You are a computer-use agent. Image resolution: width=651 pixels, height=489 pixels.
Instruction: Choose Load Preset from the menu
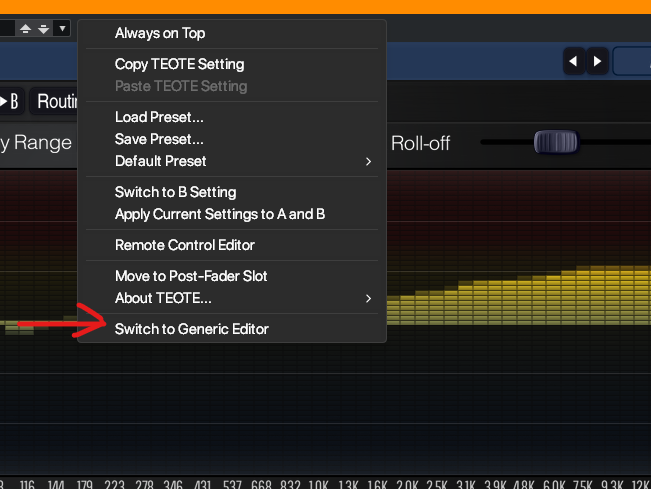click(x=159, y=117)
